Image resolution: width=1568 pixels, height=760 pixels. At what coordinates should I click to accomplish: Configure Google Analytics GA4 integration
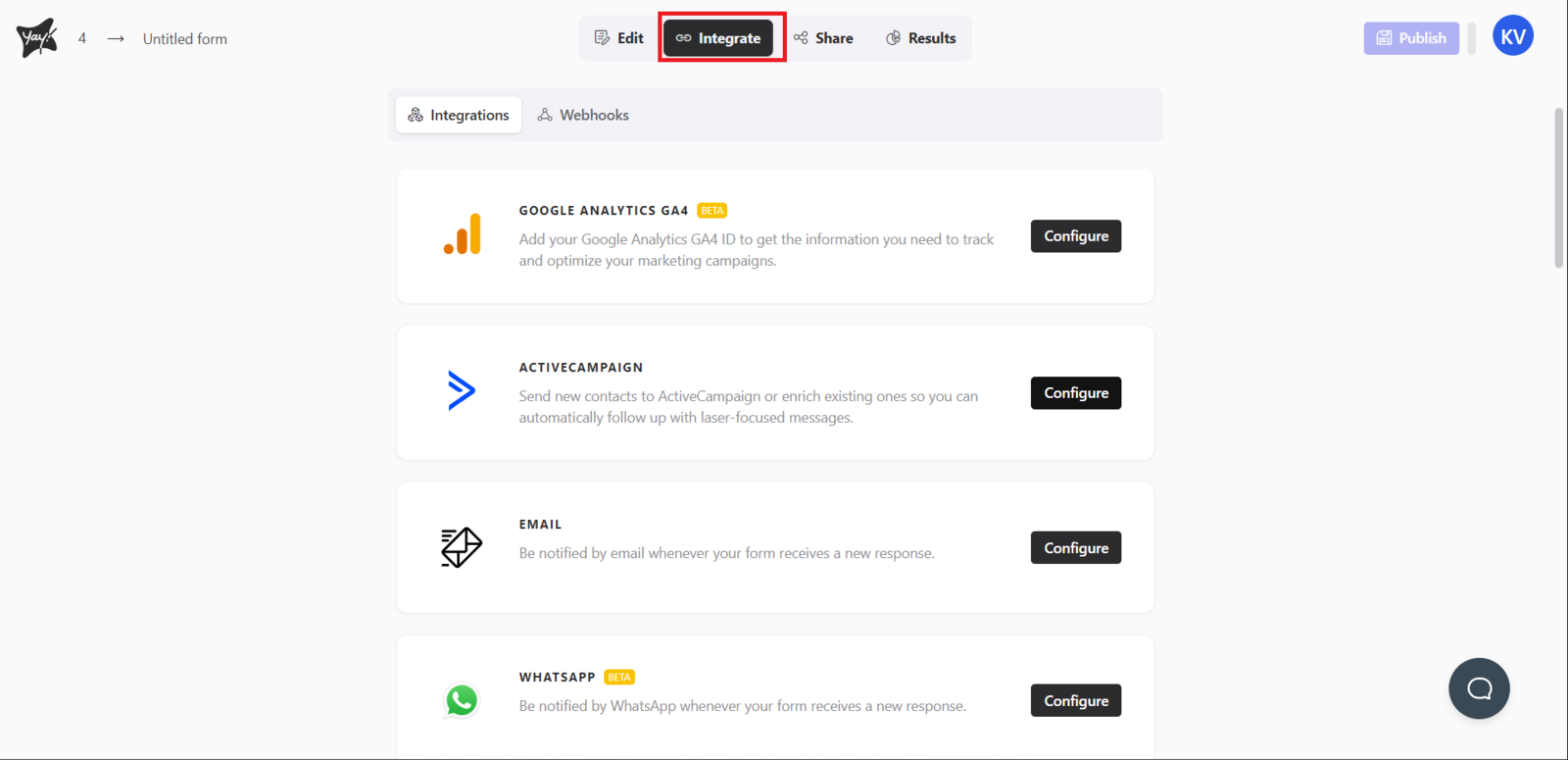(x=1075, y=236)
